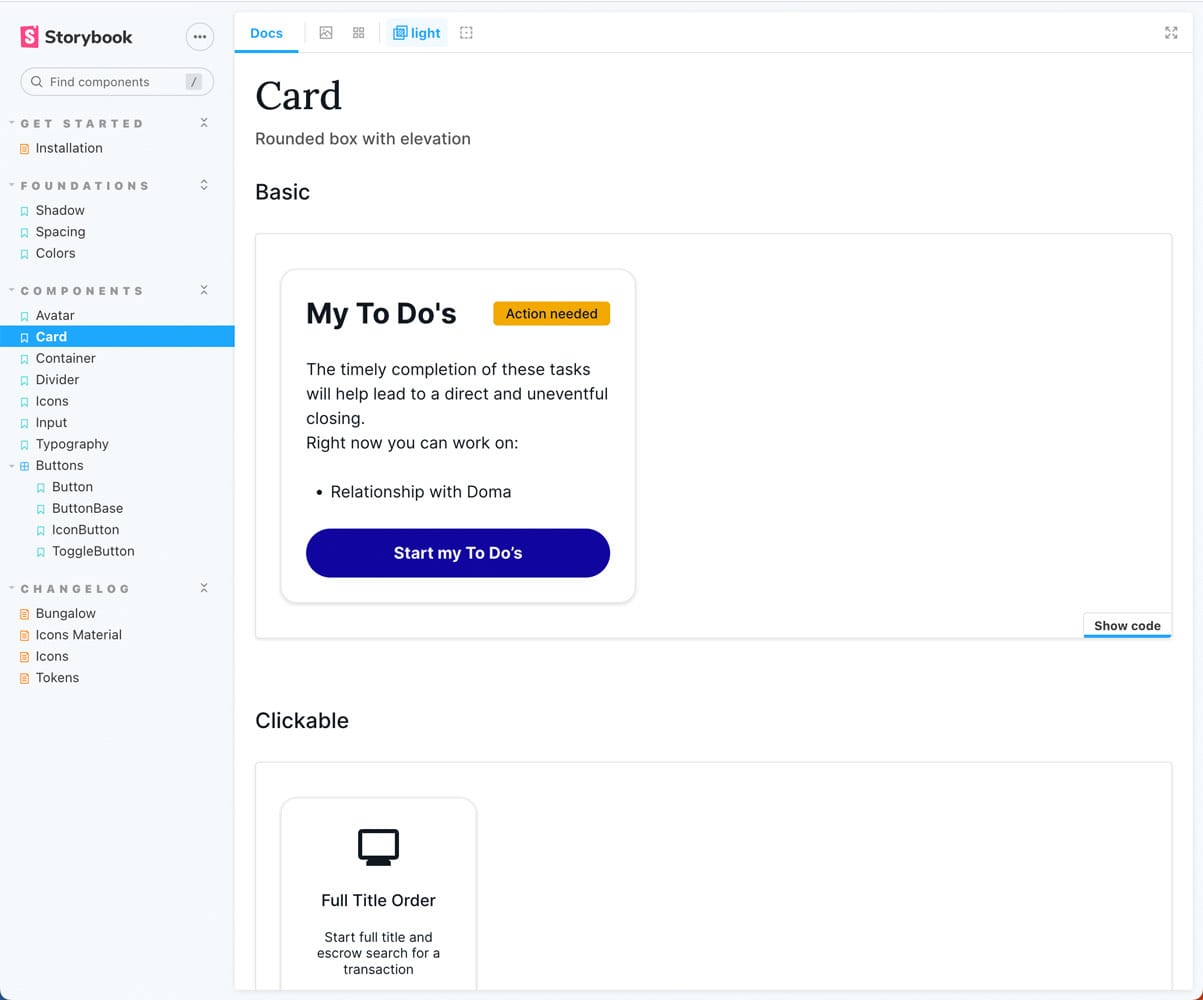Toggle the outline dashed-square toolbar icon

[466, 33]
